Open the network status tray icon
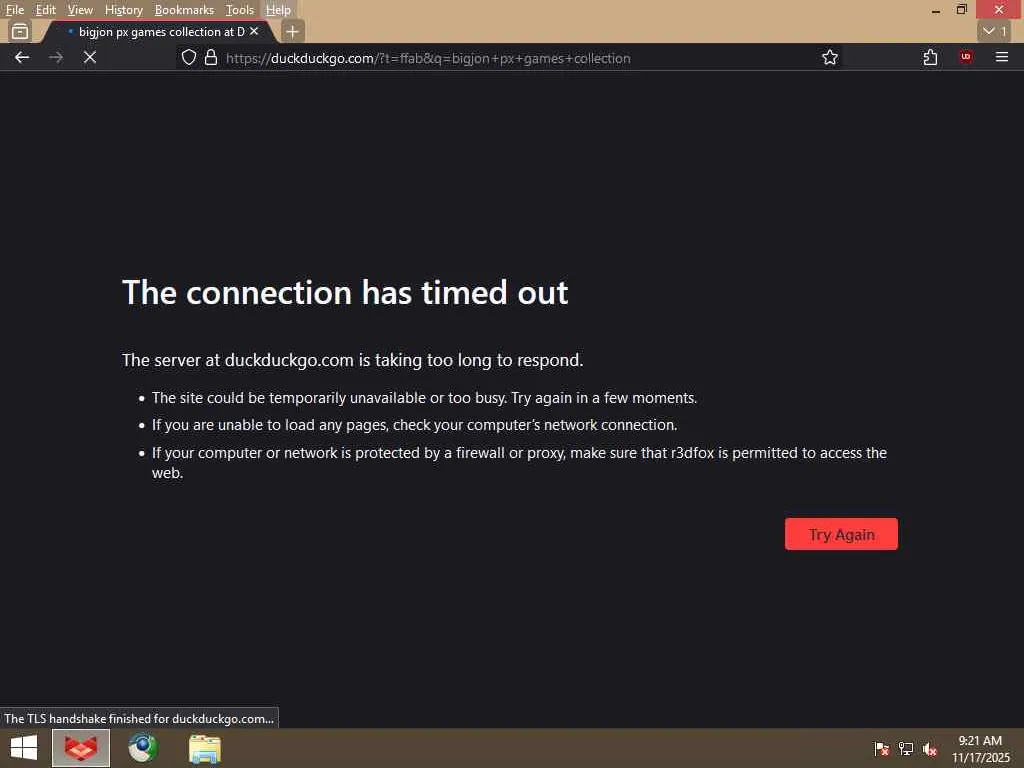The width and height of the screenshot is (1024, 768). tap(906, 748)
